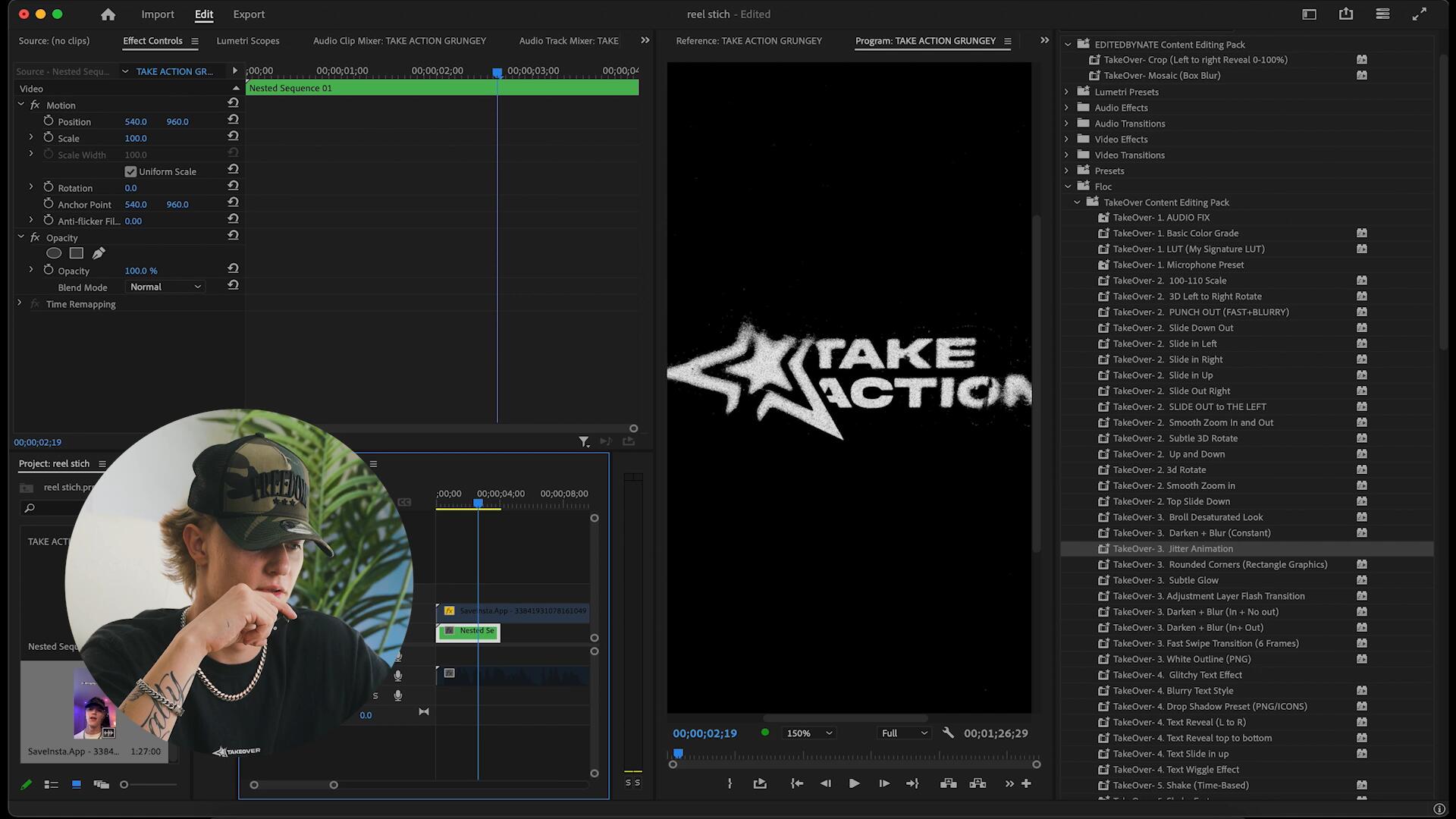
Task: Toggle animation stopwatch for Opacity
Action: (x=49, y=270)
